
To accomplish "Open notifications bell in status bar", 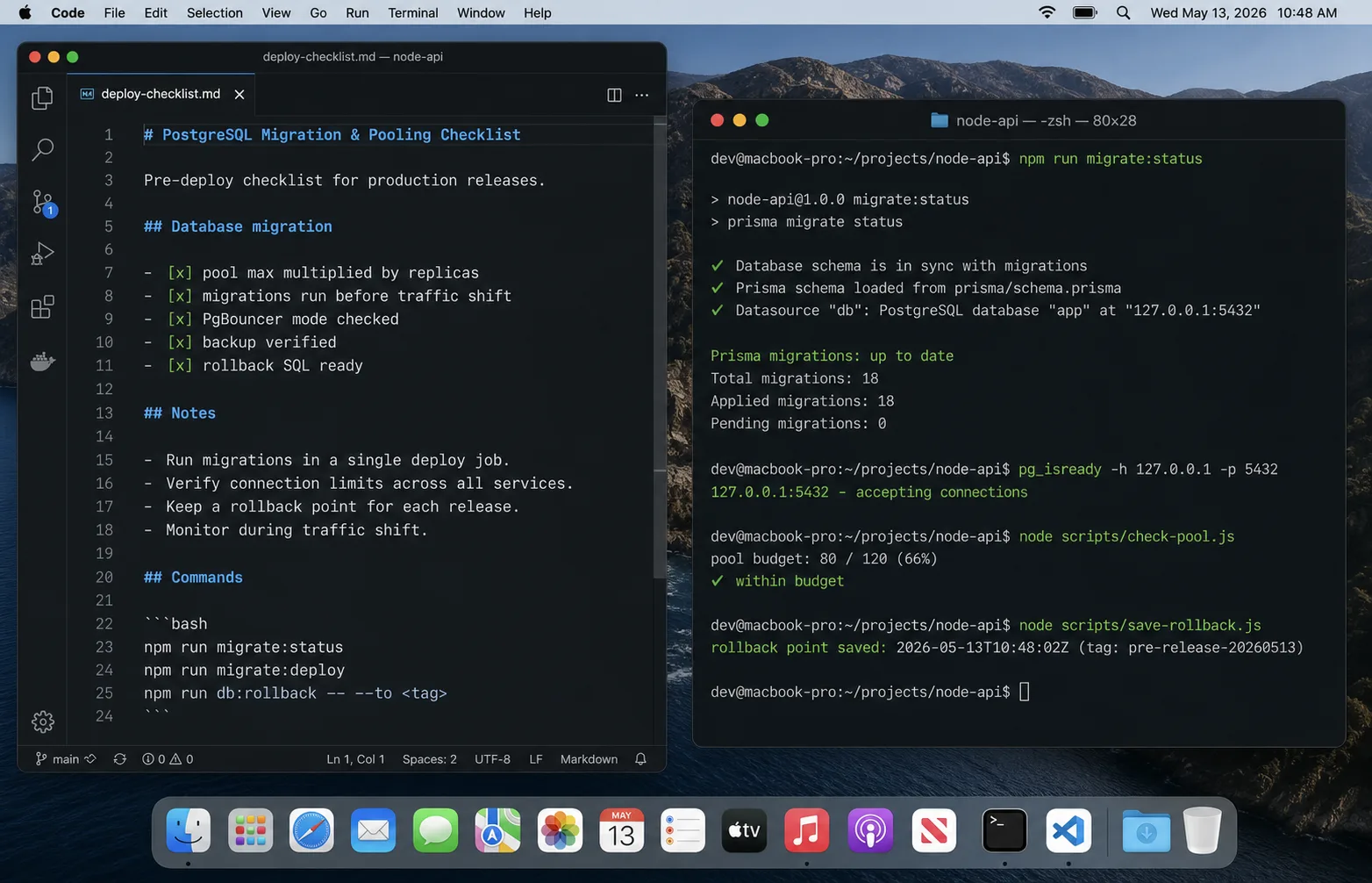I will click(x=640, y=759).
